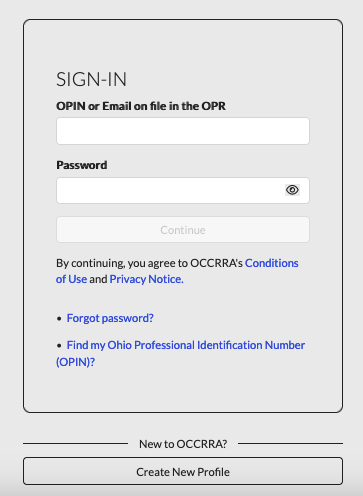The image size is (363, 496).
Task: Click the Password field label
Action: pos(82,165)
